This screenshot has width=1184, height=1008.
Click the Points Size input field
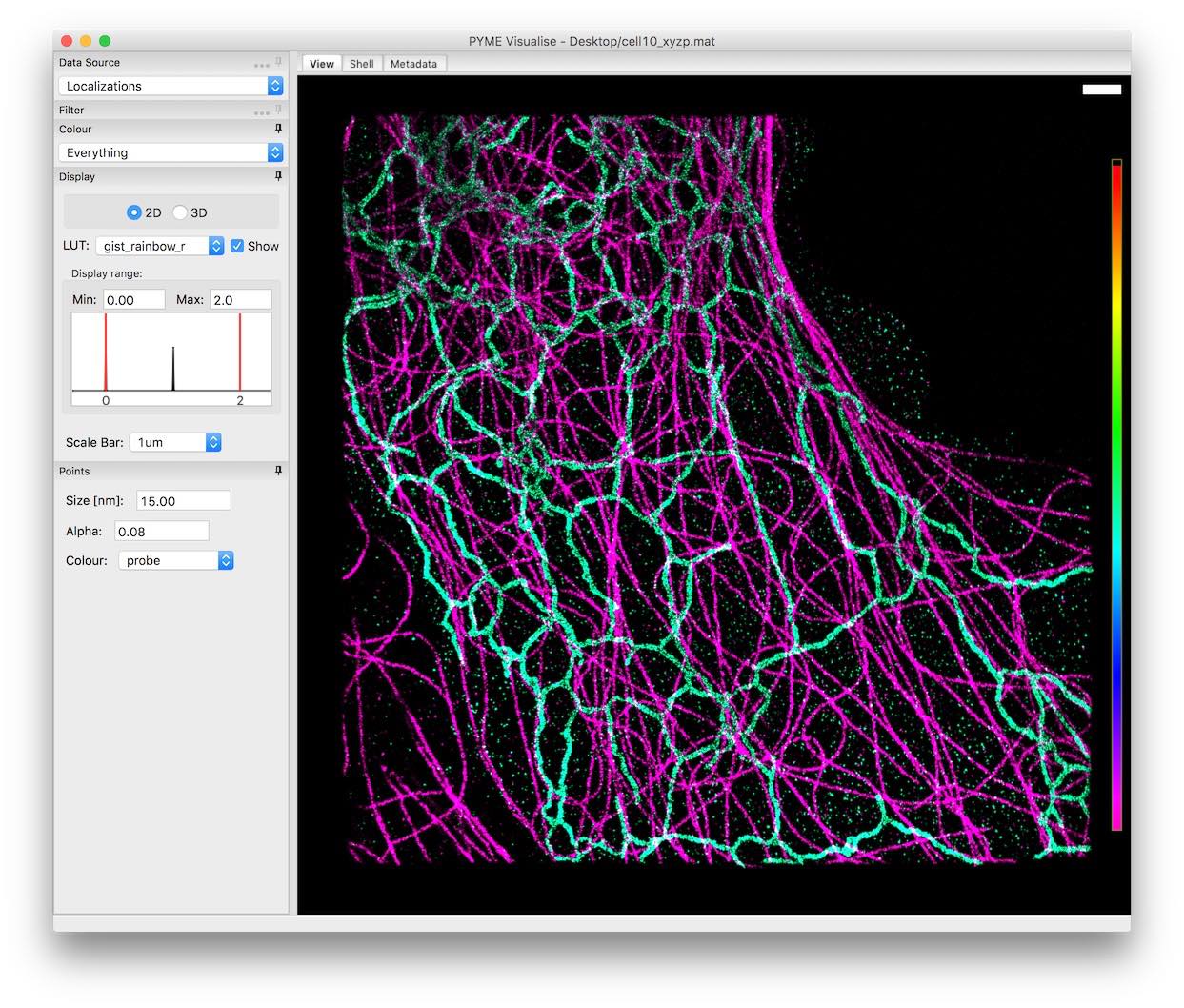pos(184,500)
